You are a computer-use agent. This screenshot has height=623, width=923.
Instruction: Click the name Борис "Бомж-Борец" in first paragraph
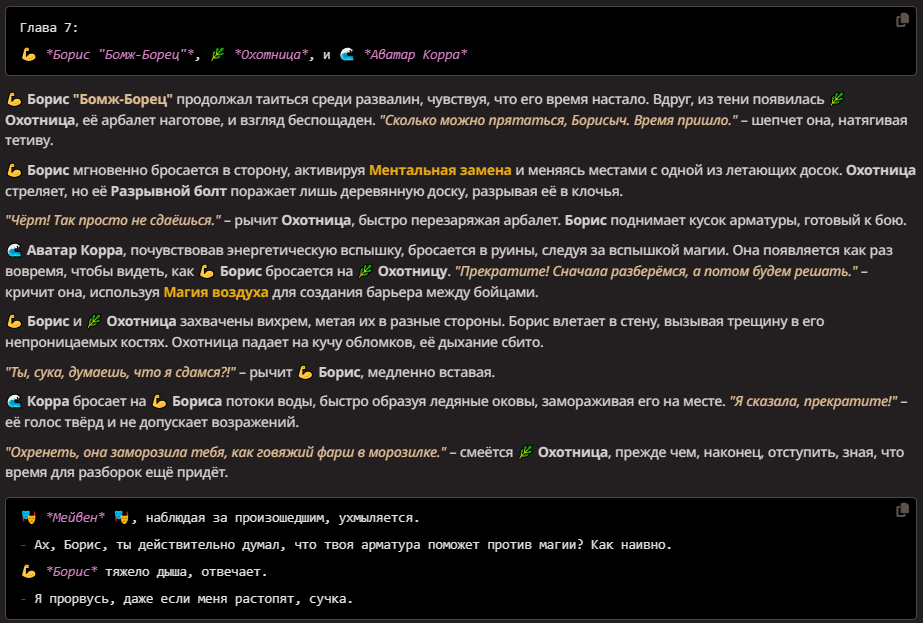[x=99, y=100]
